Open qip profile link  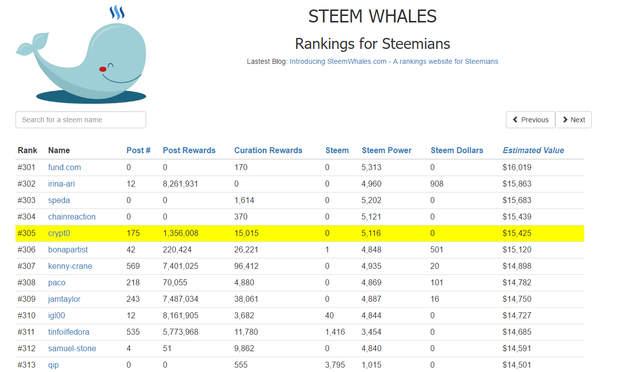[53, 365]
